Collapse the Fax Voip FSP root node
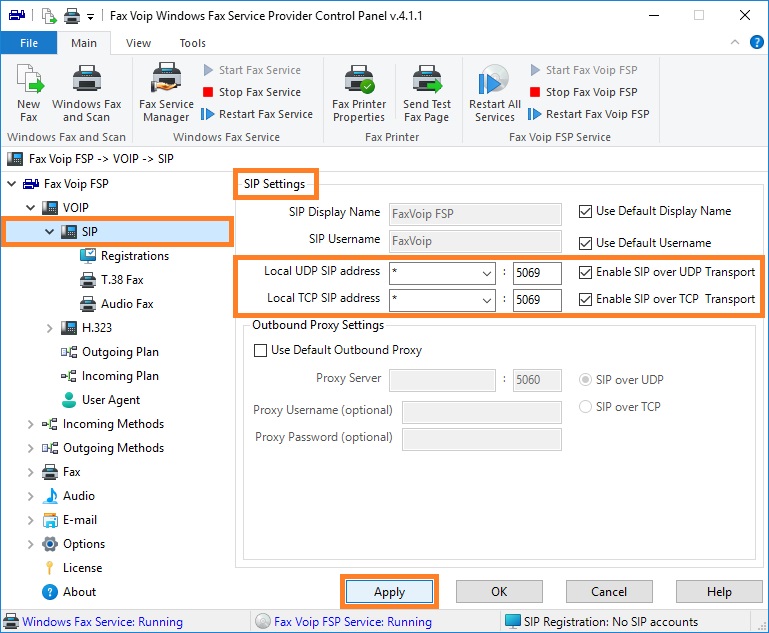 point(12,184)
